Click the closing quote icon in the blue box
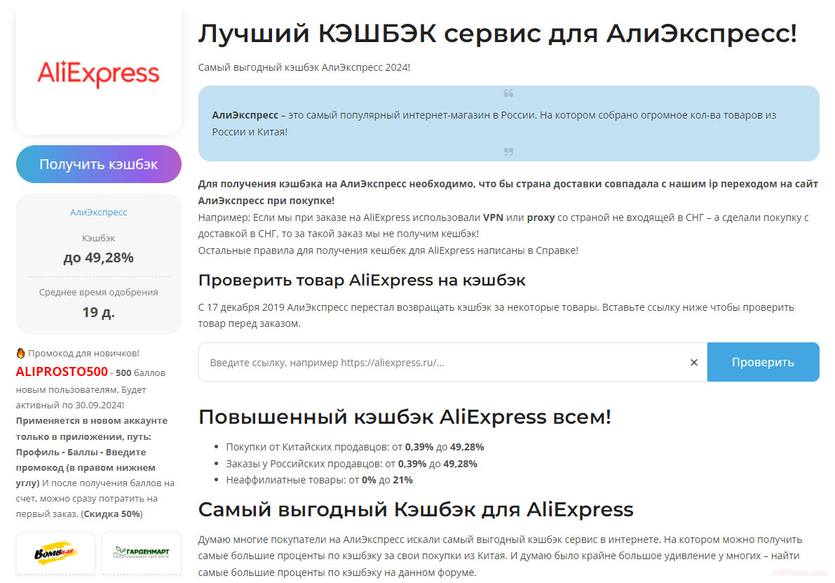835x583 pixels. [508, 152]
